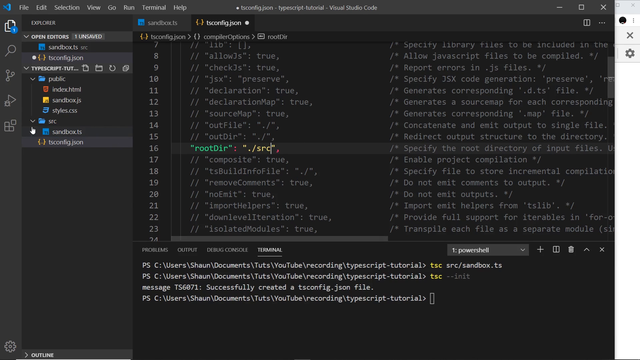The height and width of the screenshot is (360, 640).
Task: Collapse the TYPESCRIPT-TUT project section
Action: coord(27,68)
